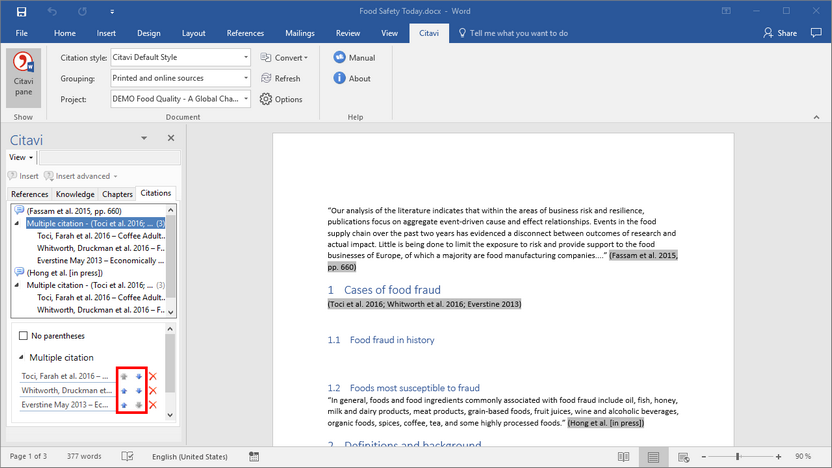This screenshot has height=468, width=832.
Task: Move Everstine May 2013 citation up
Action: (124, 405)
